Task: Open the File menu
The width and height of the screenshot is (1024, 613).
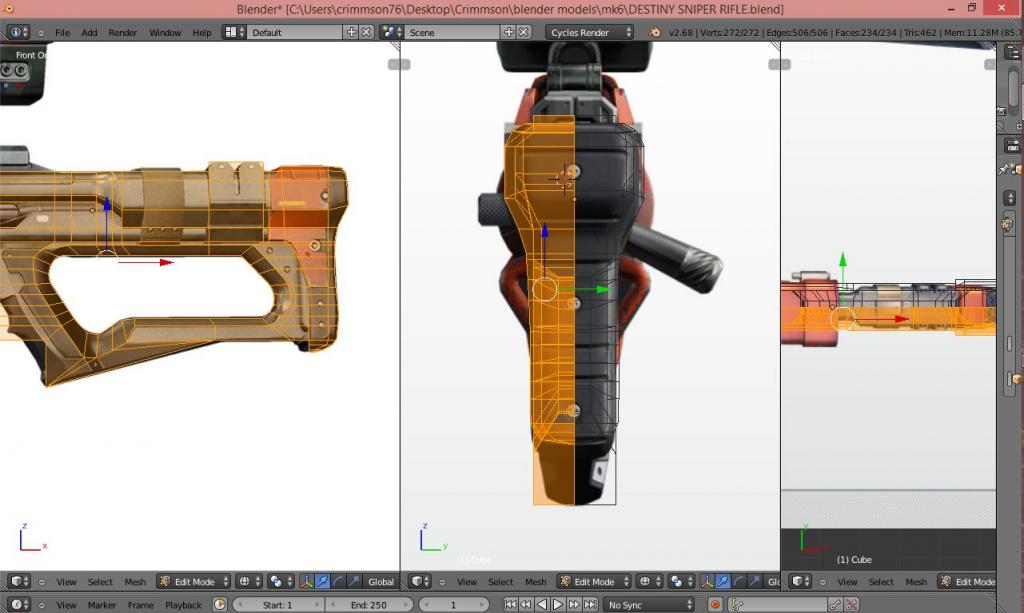Action: click(63, 33)
